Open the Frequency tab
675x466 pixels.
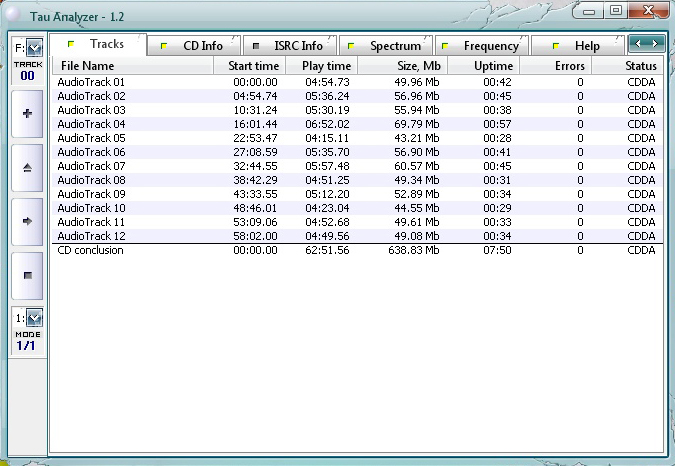pos(482,46)
